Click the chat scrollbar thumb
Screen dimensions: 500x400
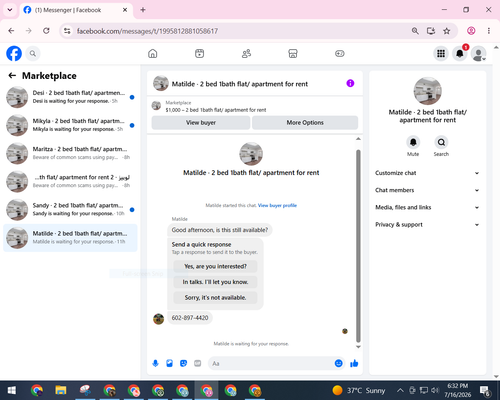358,246
